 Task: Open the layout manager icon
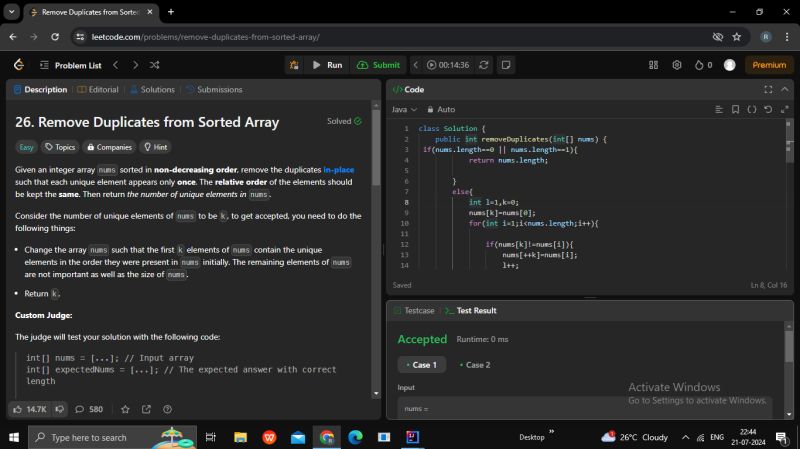pyautogui.click(x=653, y=65)
